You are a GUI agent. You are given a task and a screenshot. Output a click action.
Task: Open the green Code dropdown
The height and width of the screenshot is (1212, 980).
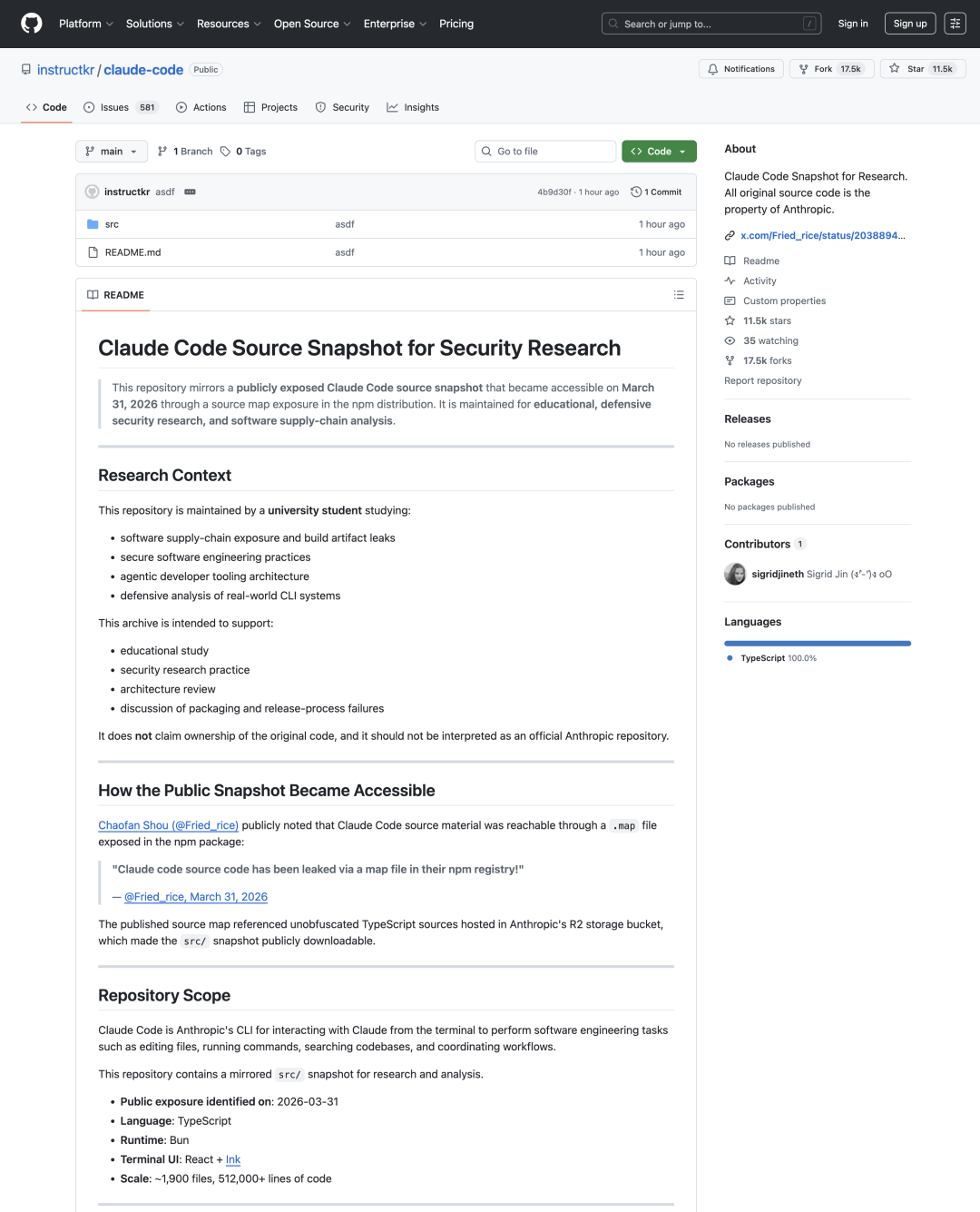(x=659, y=152)
